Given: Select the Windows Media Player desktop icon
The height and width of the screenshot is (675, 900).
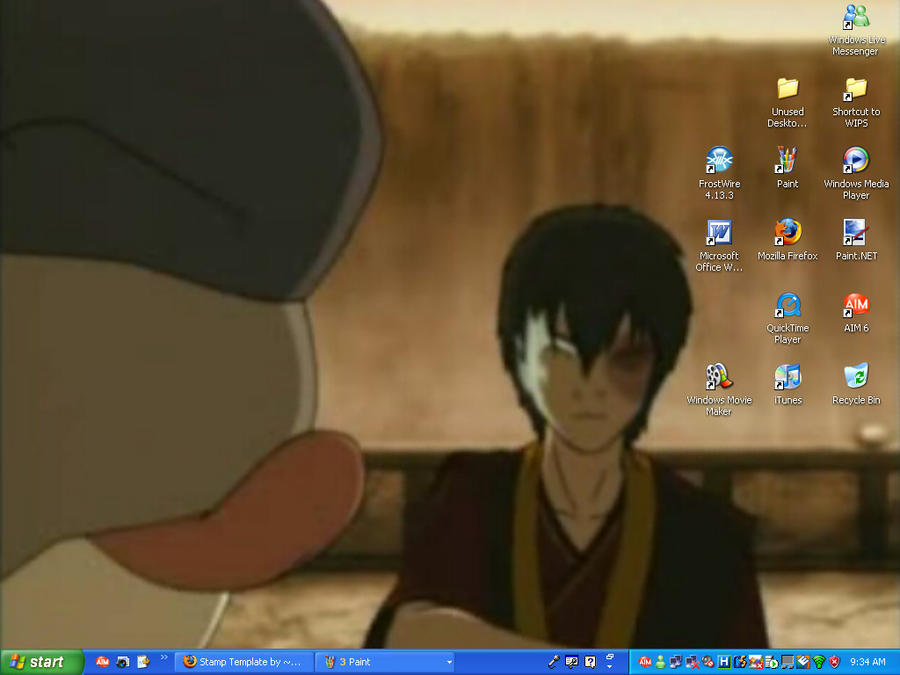Looking at the screenshot, I should (856, 173).
